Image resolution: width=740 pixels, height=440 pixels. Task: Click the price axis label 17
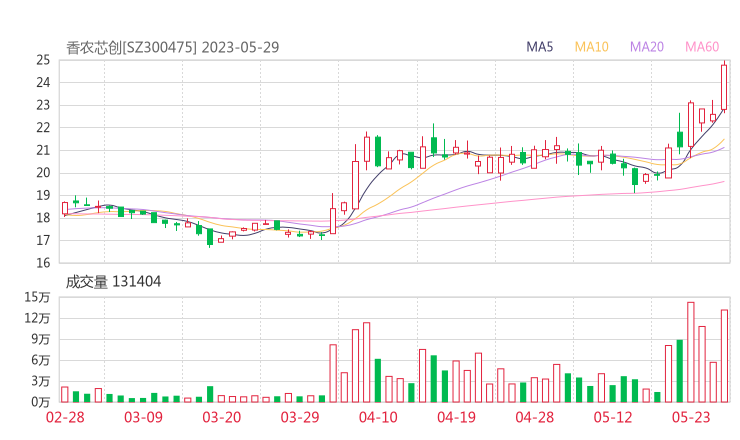tap(43, 241)
